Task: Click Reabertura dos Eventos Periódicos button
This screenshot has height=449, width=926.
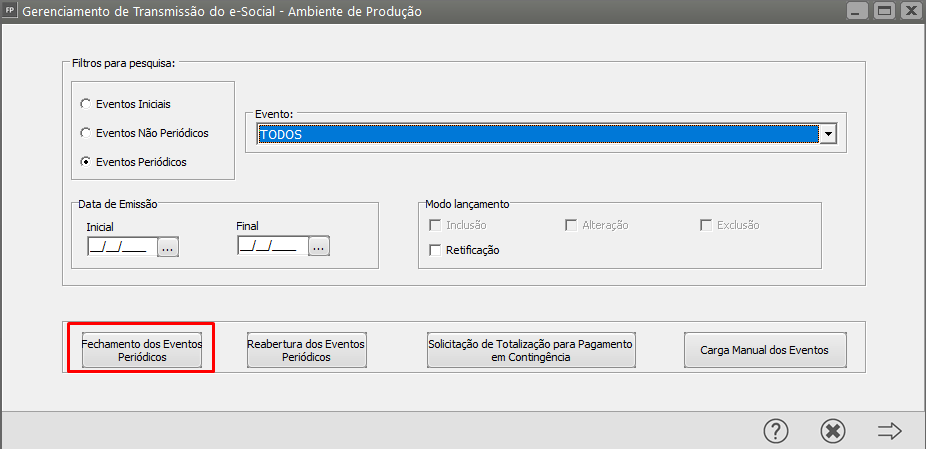Action: coord(306,350)
